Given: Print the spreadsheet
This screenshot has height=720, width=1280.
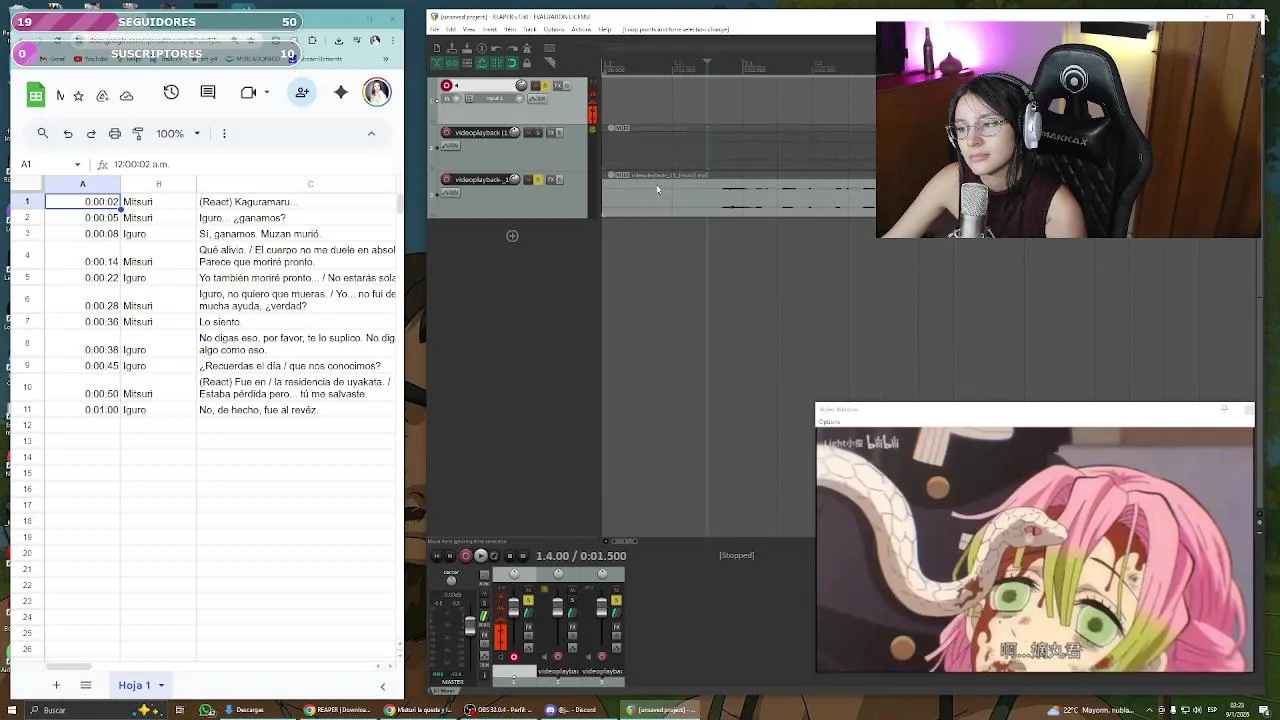Looking at the screenshot, I should 115,133.
